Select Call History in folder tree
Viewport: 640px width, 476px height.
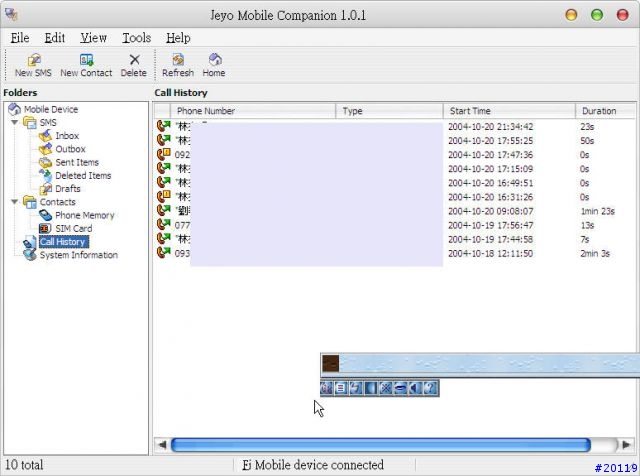pos(63,242)
